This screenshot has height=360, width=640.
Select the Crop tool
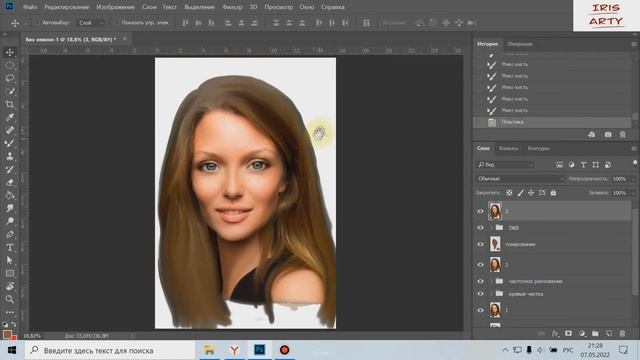click(x=10, y=104)
